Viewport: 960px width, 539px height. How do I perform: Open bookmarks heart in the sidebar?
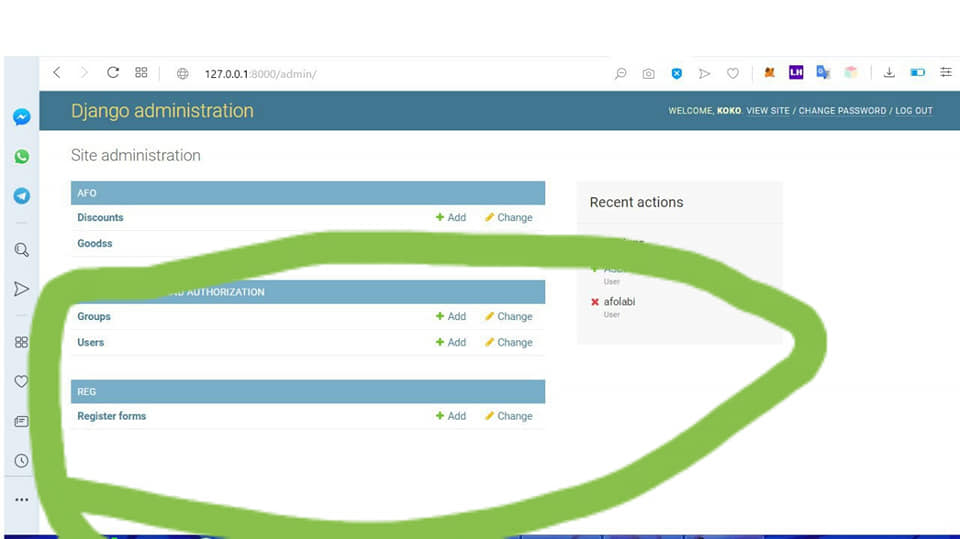[21, 382]
